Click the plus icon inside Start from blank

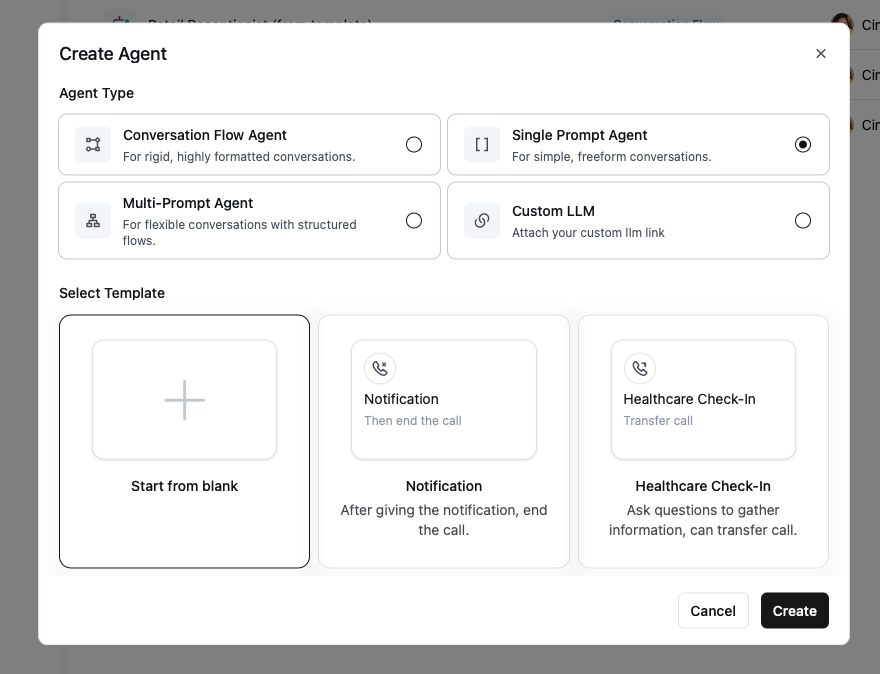point(184,399)
